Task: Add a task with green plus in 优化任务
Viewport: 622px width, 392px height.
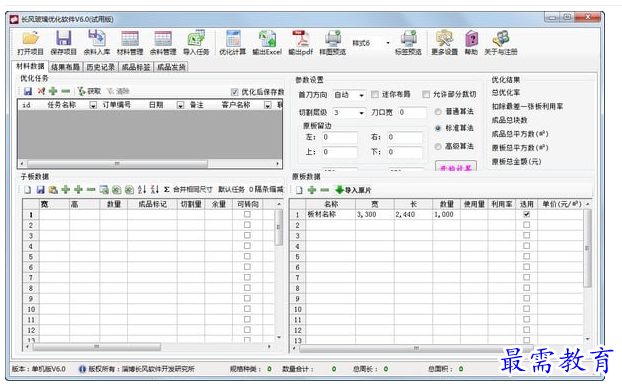Action: tap(53, 91)
